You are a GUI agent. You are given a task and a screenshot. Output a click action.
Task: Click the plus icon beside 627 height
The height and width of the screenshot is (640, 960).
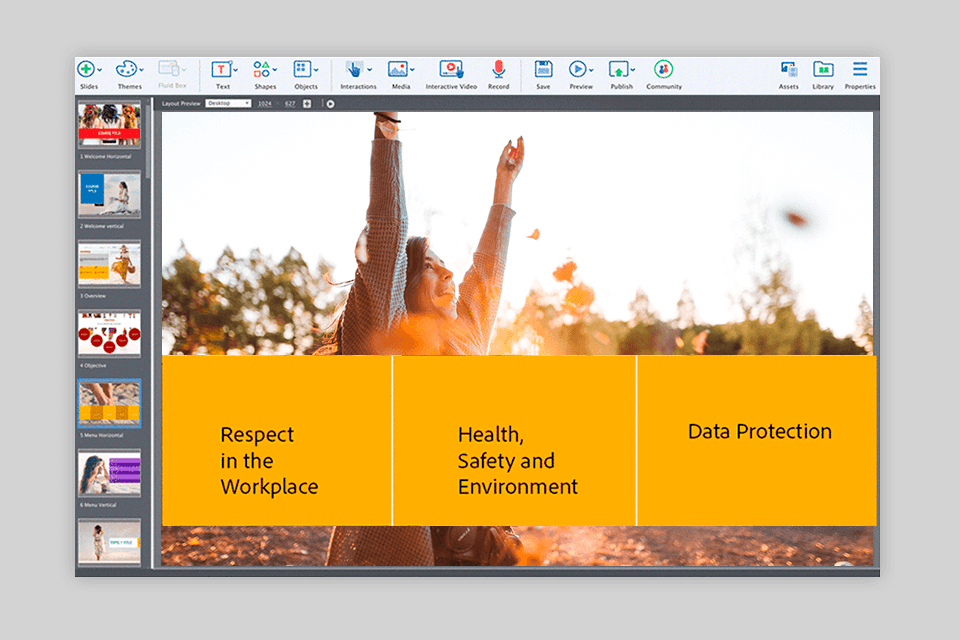(307, 104)
